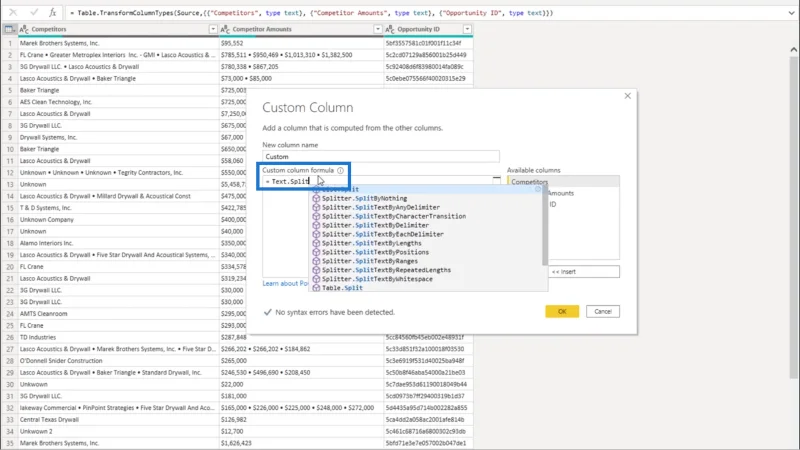Click the autocomplete list scrollbar
Image resolution: width=800 pixels, height=450 pixels.
tap(545, 227)
